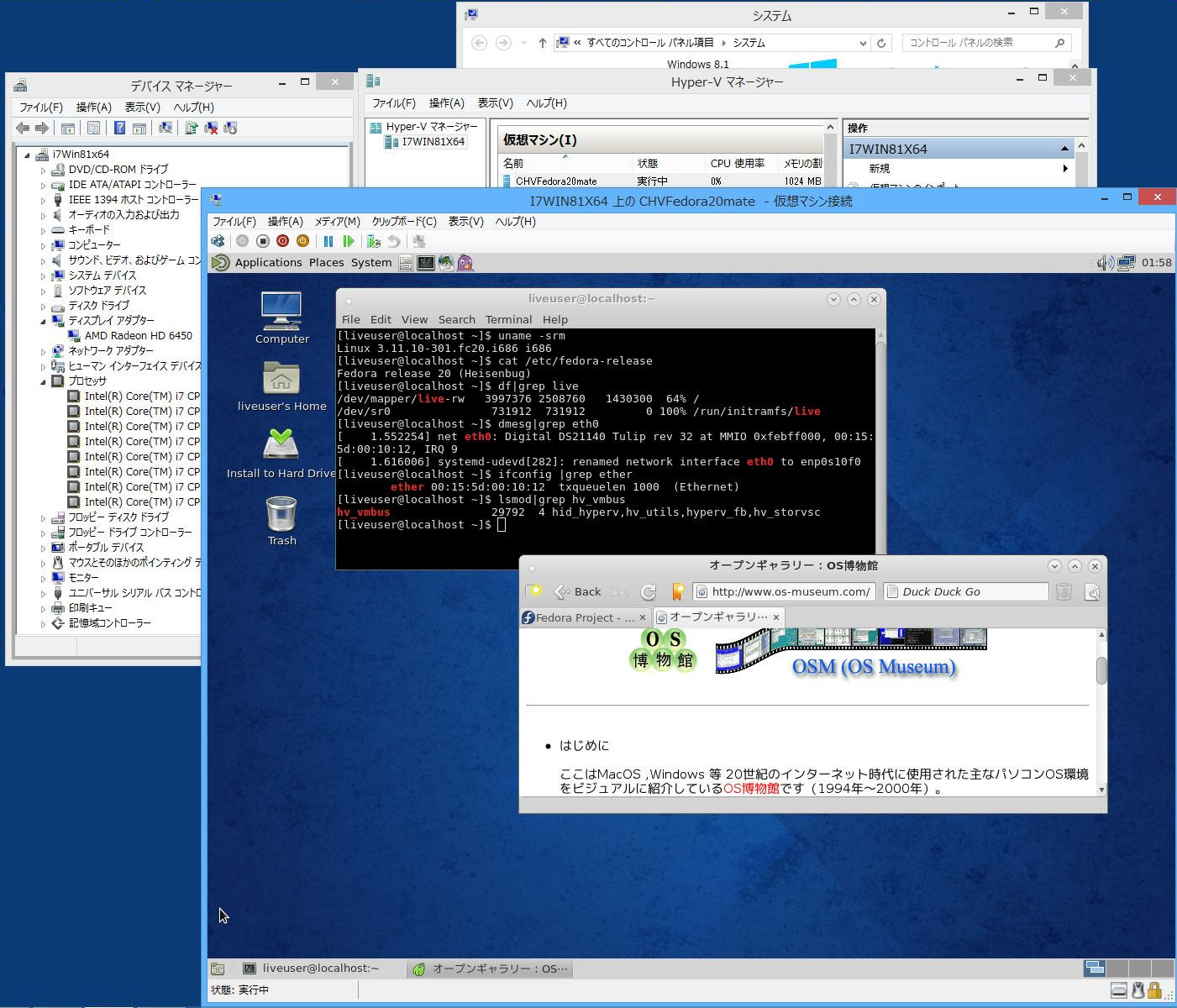This screenshot has width=1177, height=1008.
Task: Pause the virtual machine via toolbar
Action: click(328, 241)
